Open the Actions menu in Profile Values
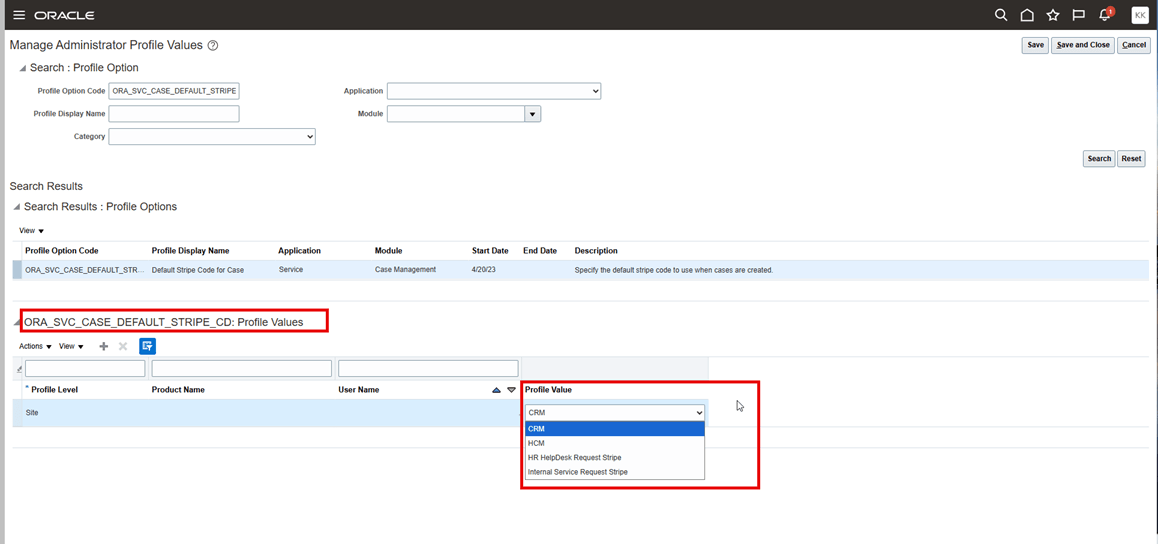The height and width of the screenshot is (544, 1158). click(x=35, y=346)
